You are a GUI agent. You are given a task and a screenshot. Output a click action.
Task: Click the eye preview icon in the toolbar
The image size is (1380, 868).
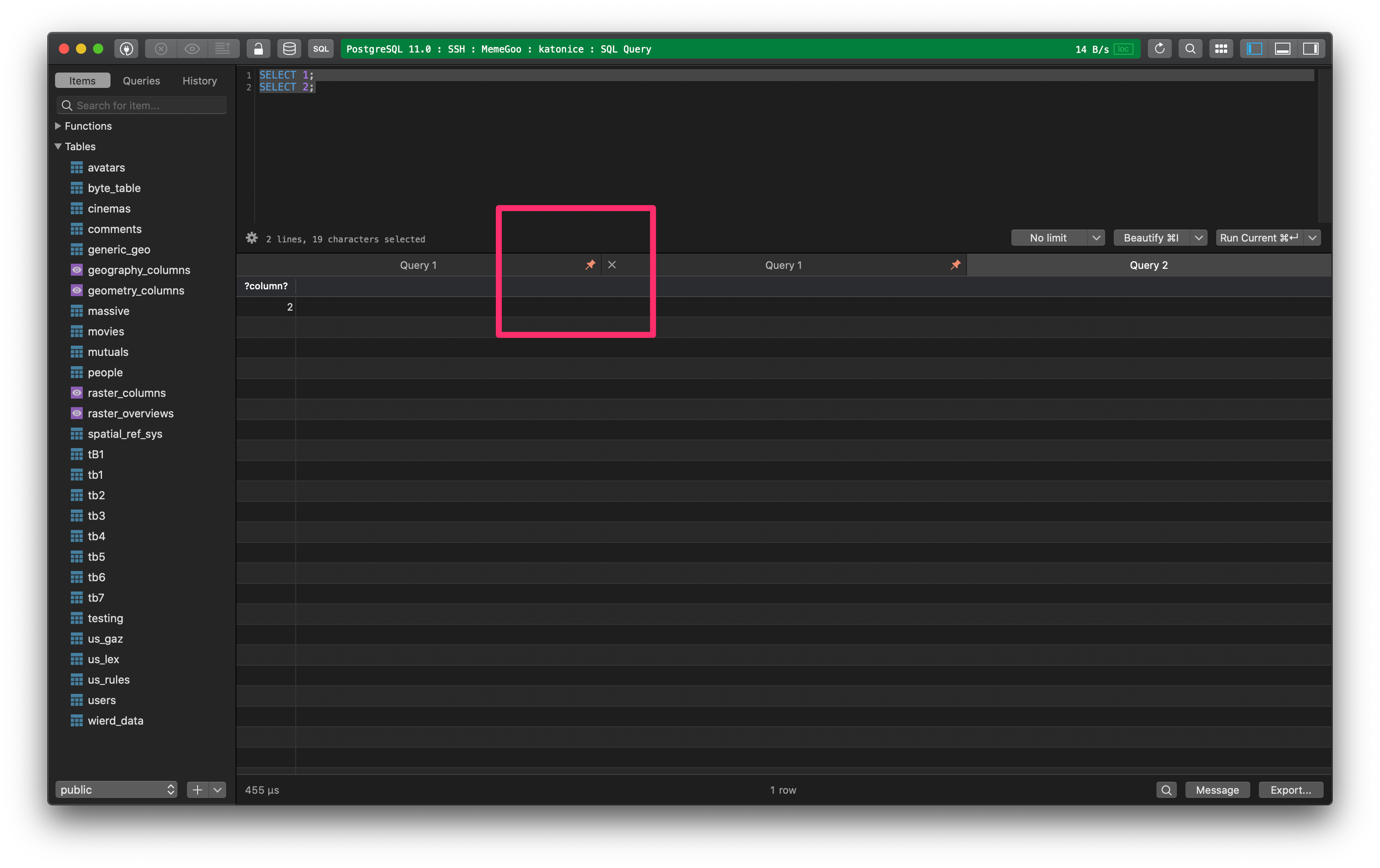pos(192,49)
